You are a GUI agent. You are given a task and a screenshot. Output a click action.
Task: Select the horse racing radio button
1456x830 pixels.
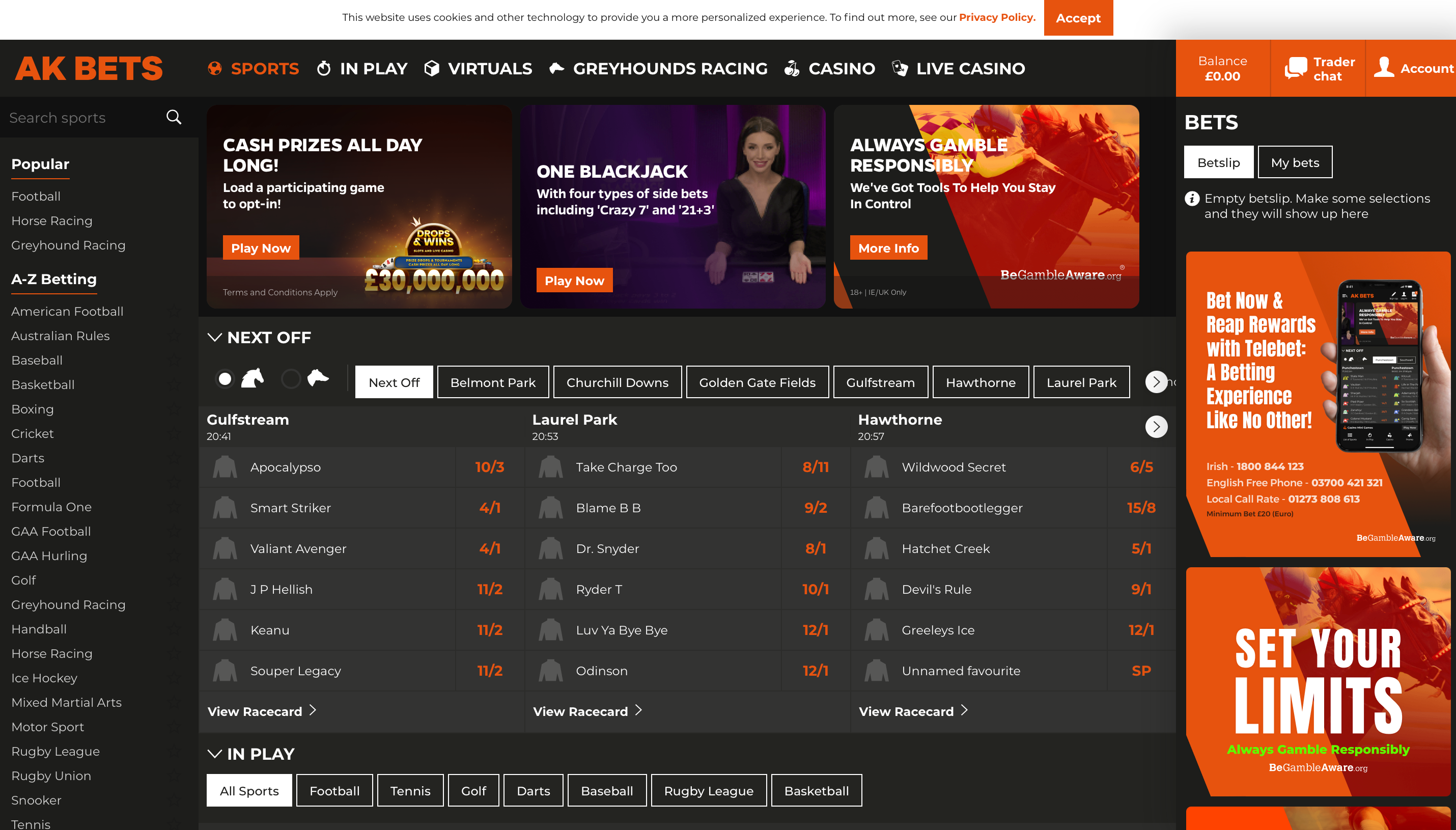(225, 378)
